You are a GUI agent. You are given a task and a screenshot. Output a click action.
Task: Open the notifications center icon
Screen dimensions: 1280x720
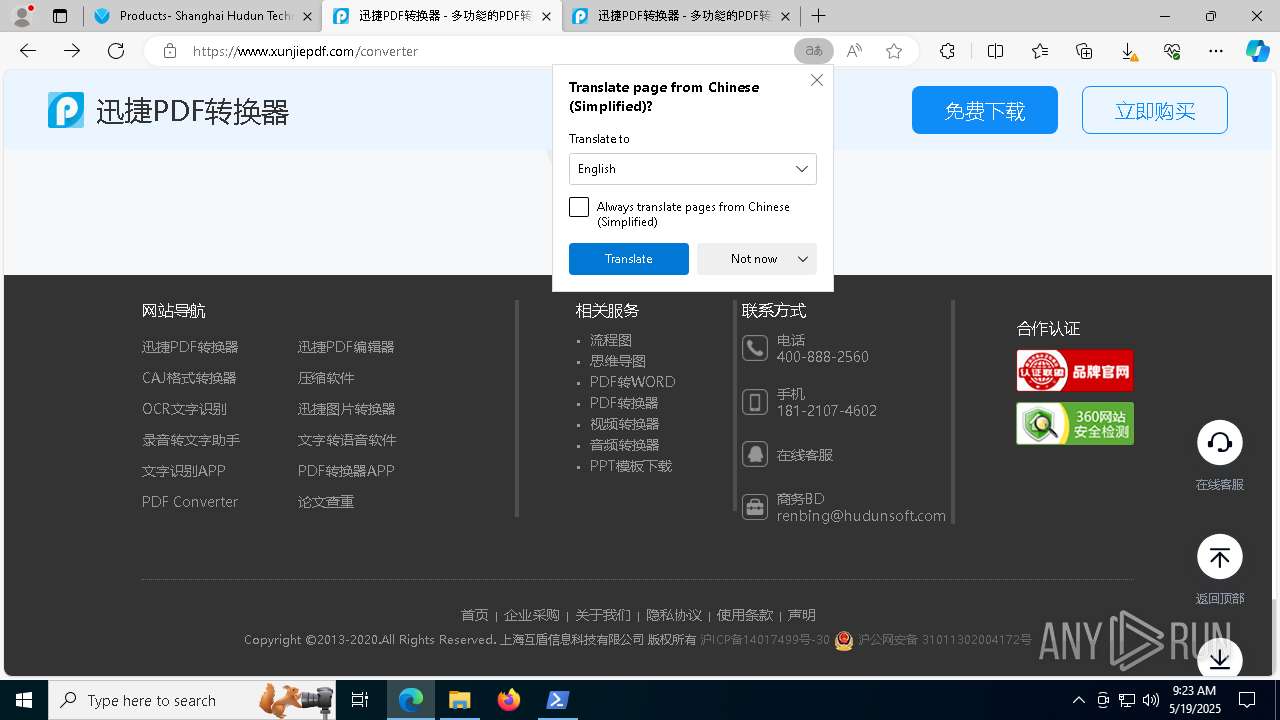[1247, 700]
